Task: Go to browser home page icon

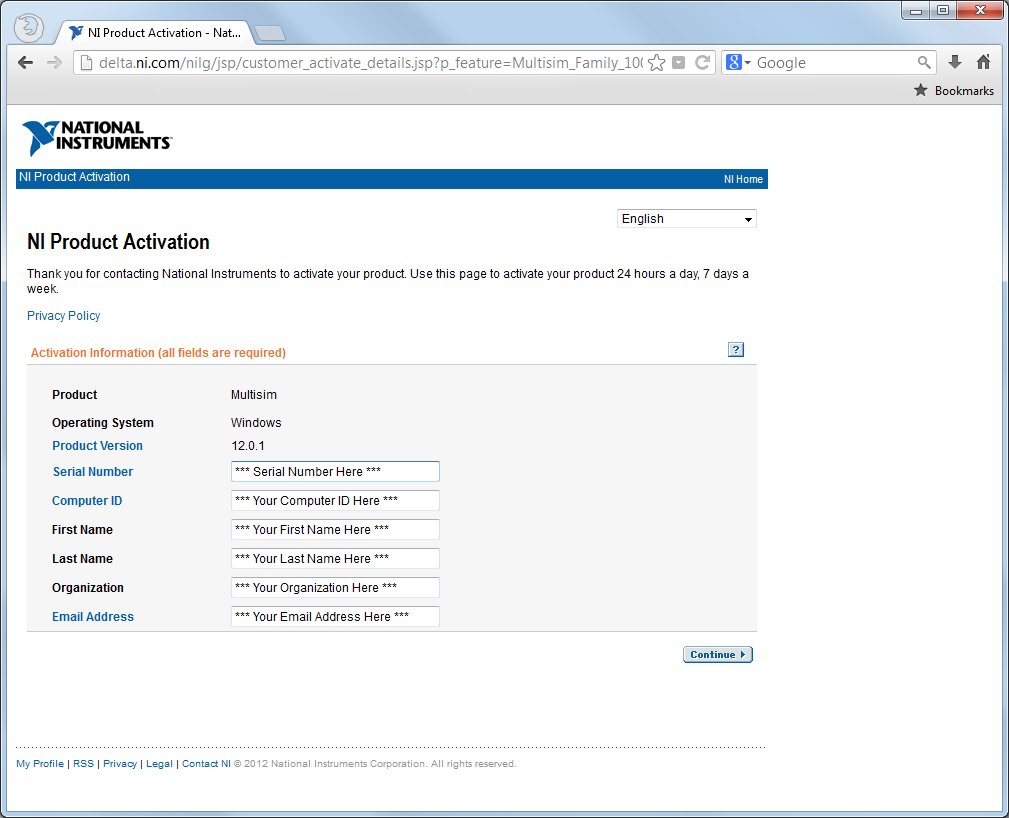Action: coord(983,63)
